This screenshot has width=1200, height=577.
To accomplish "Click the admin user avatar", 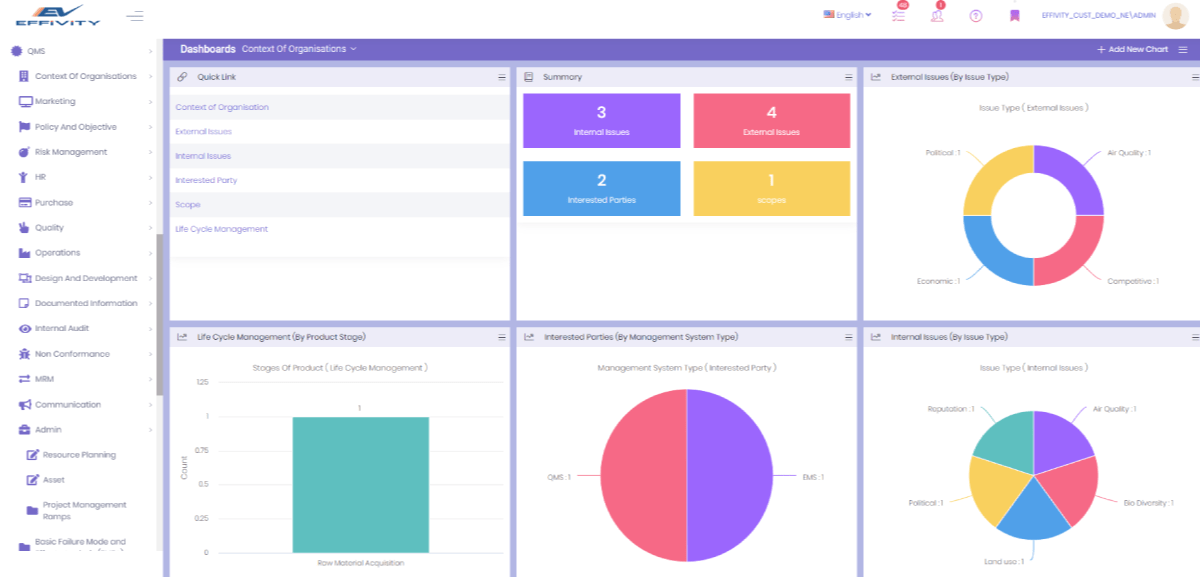I will coord(1175,16).
